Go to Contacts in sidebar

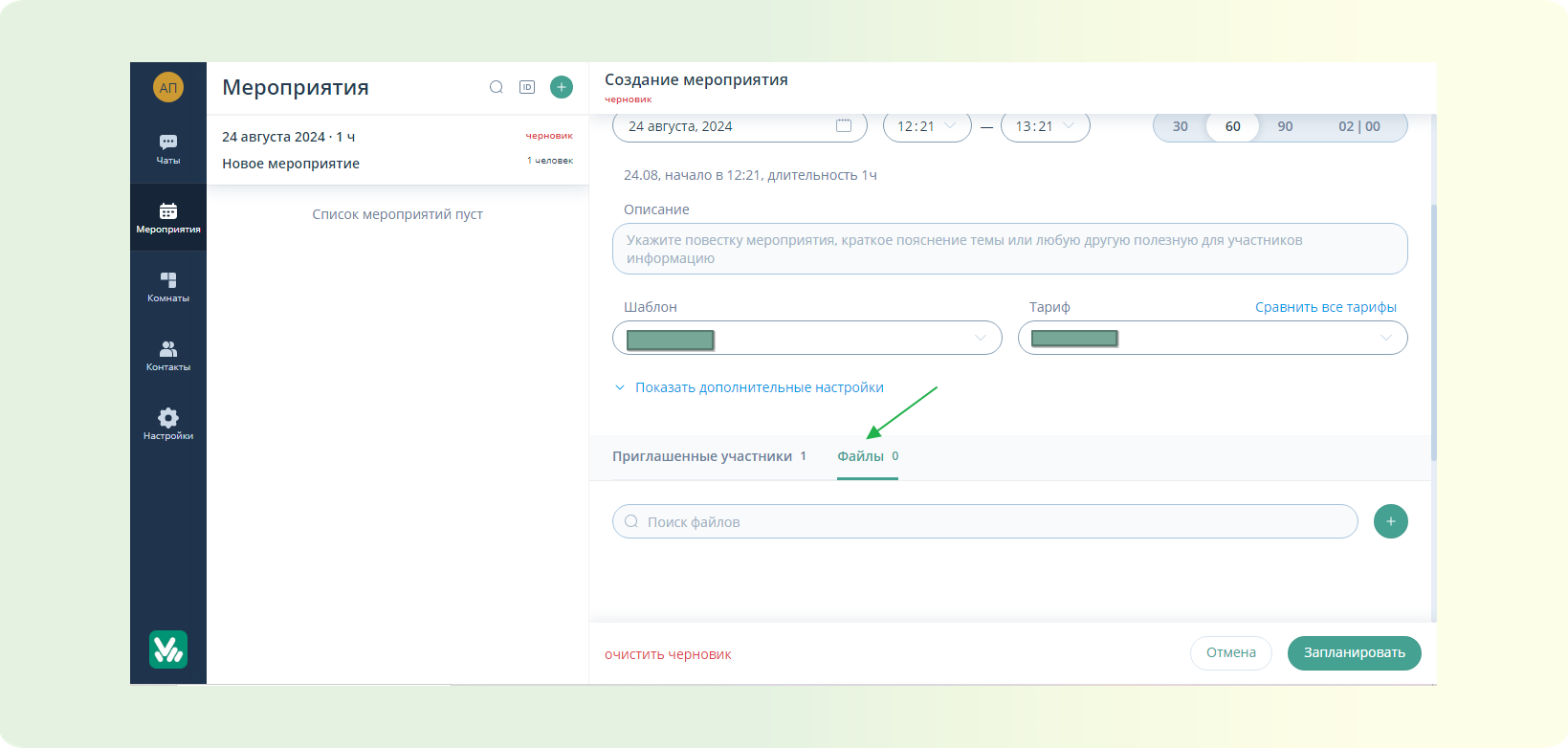click(x=168, y=355)
